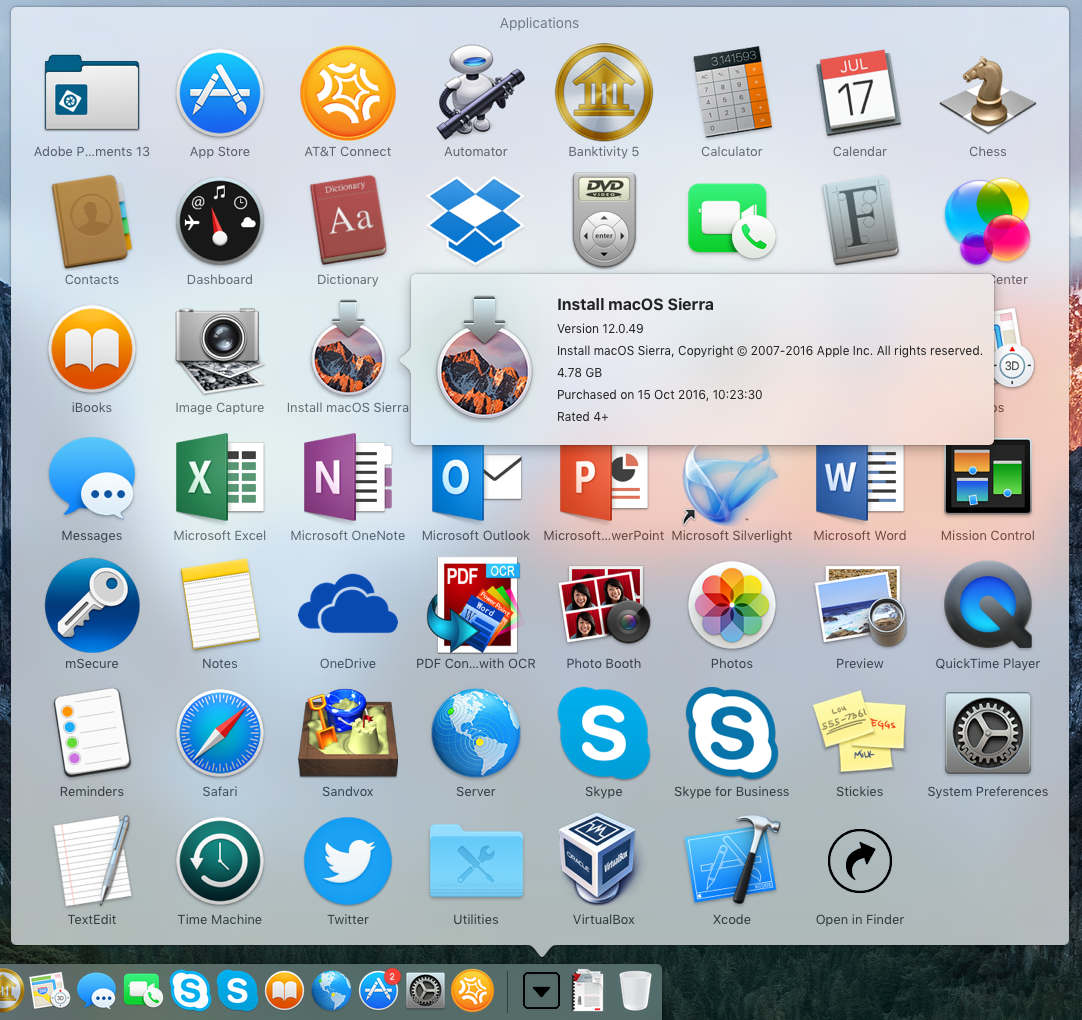Open Trash in the Dock

(x=635, y=991)
